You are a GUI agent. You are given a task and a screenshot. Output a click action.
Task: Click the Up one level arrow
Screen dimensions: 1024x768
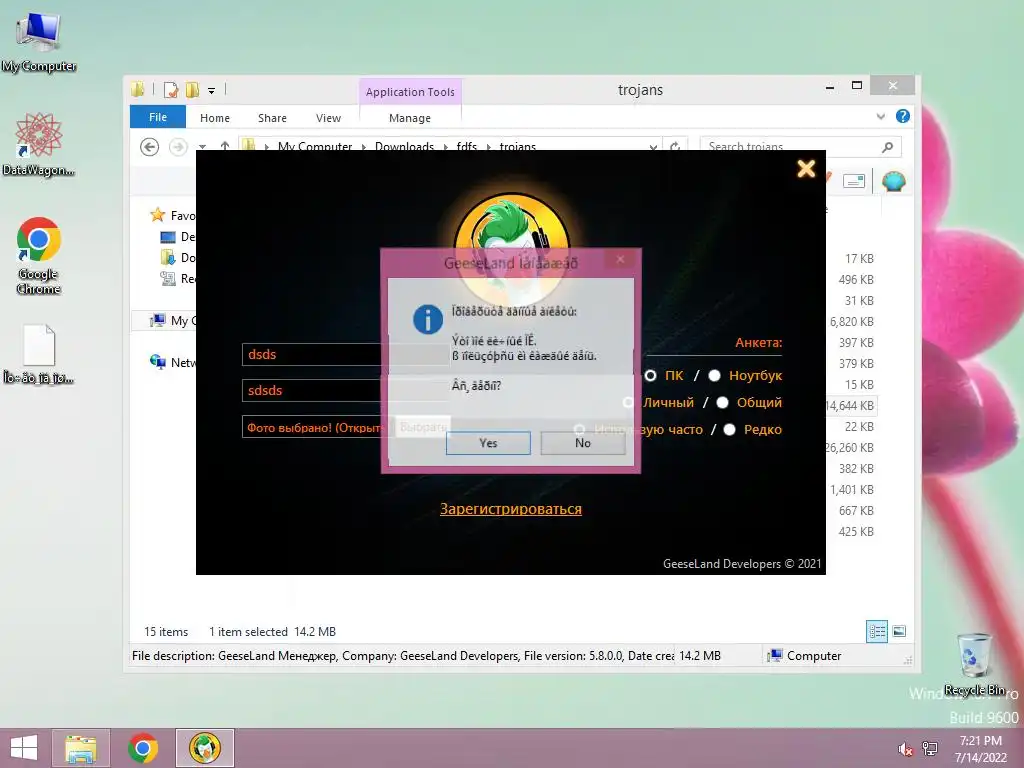point(225,146)
